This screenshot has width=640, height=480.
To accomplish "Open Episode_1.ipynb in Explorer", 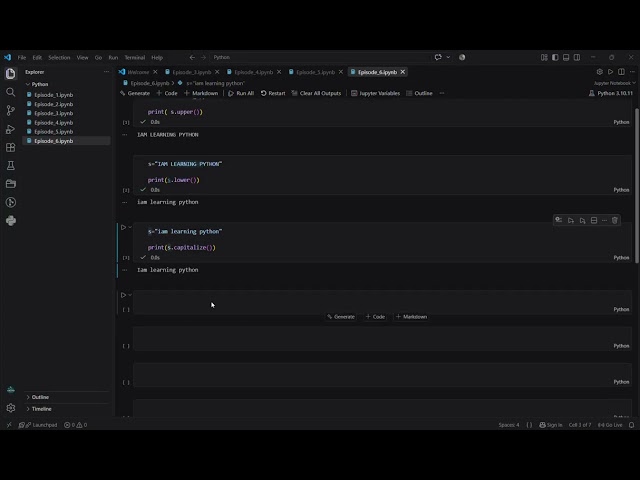I will pos(53,95).
